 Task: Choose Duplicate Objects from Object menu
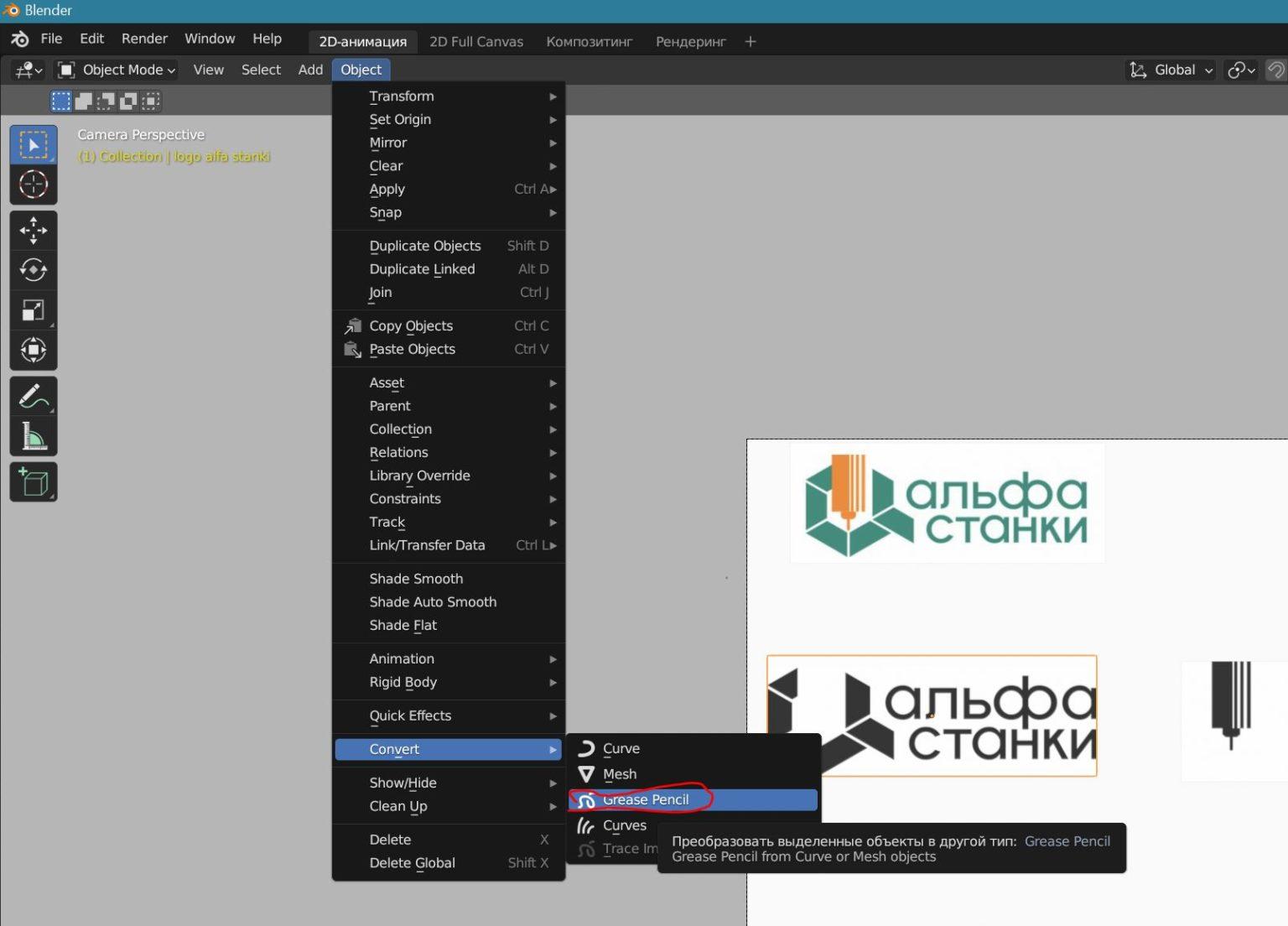(449, 246)
